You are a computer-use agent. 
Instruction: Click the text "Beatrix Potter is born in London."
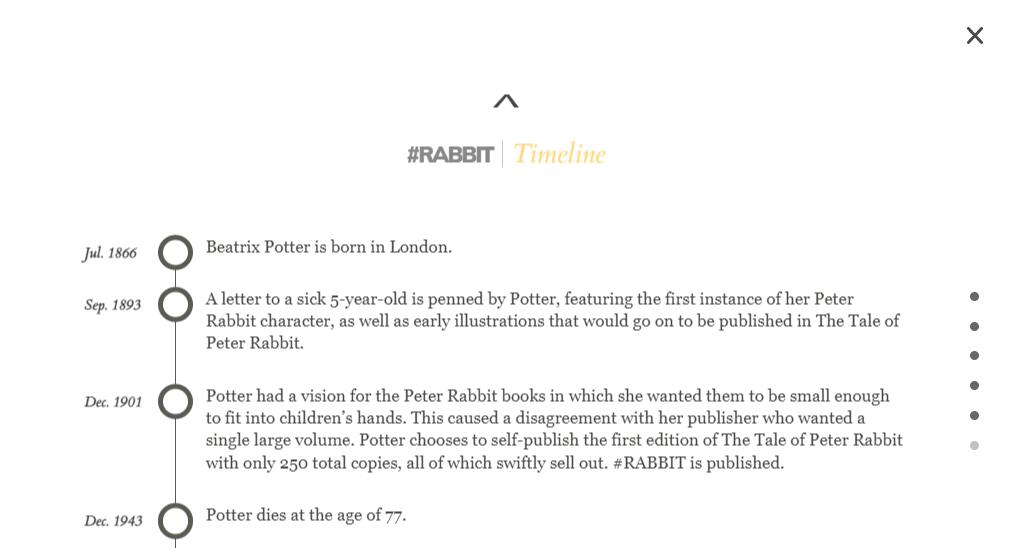329,247
